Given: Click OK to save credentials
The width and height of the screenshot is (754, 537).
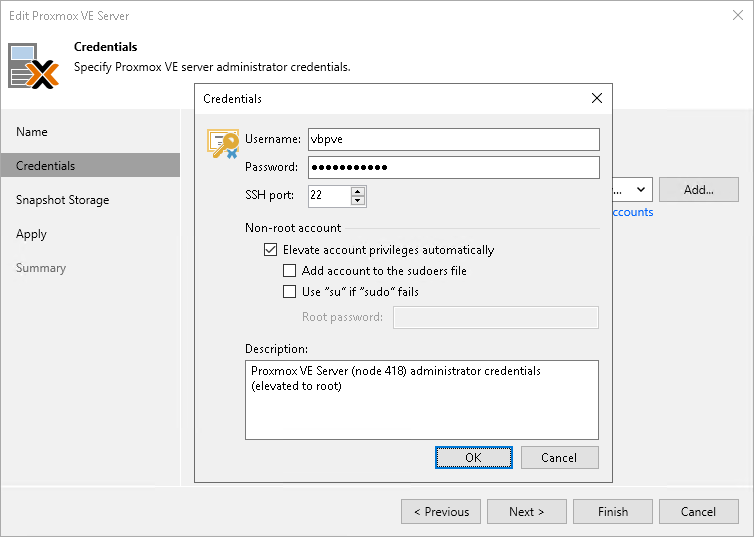Looking at the screenshot, I should coord(474,457).
